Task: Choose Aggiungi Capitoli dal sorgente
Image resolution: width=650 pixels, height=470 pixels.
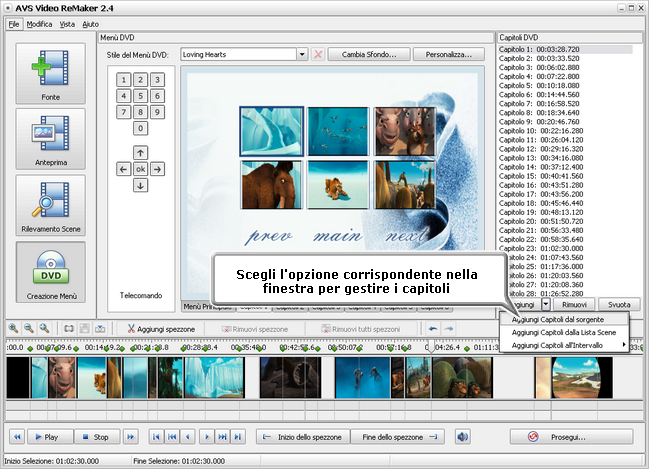Action: 565,320
